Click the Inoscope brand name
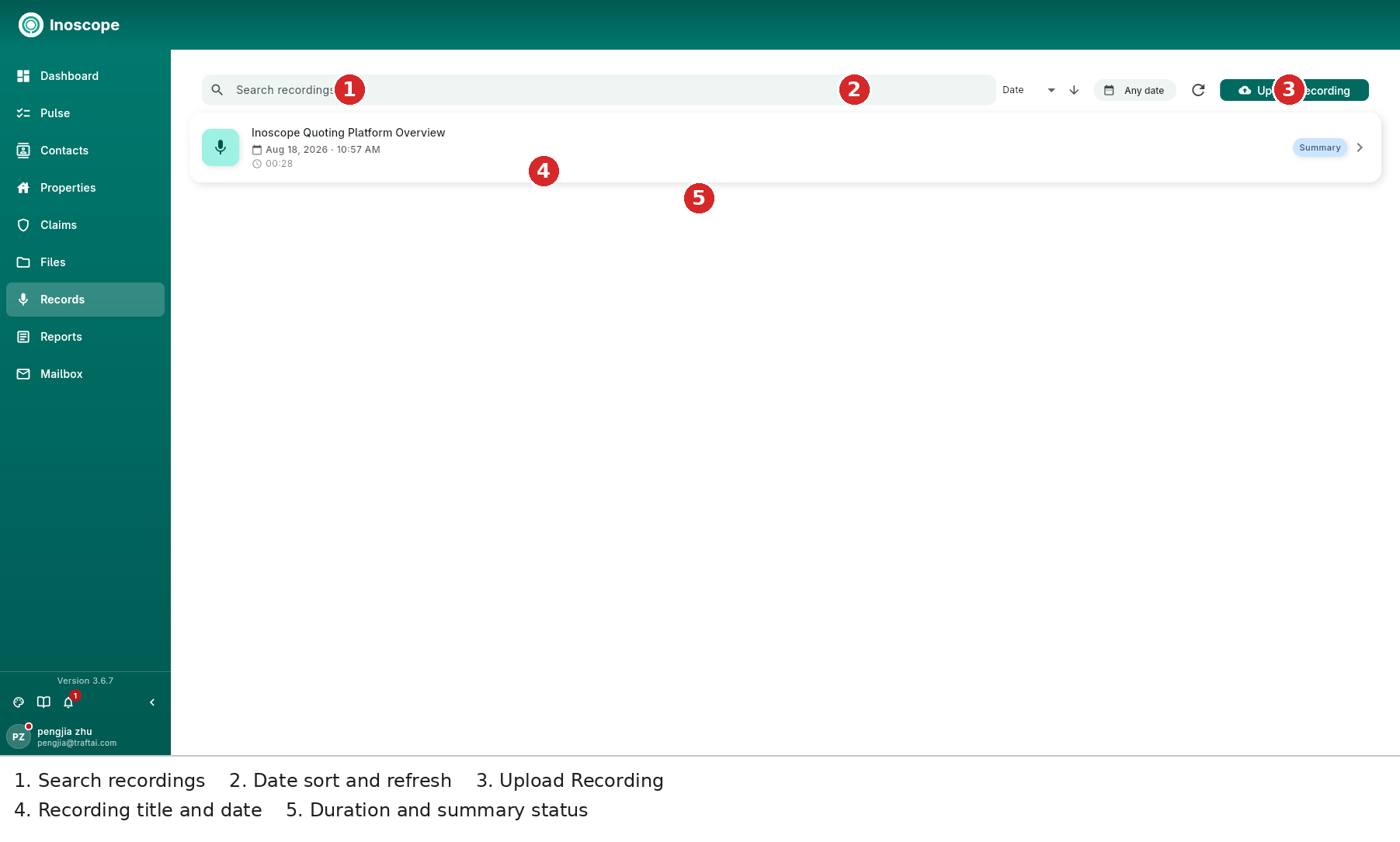This screenshot has height=842, width=1400. pos(85,25)
